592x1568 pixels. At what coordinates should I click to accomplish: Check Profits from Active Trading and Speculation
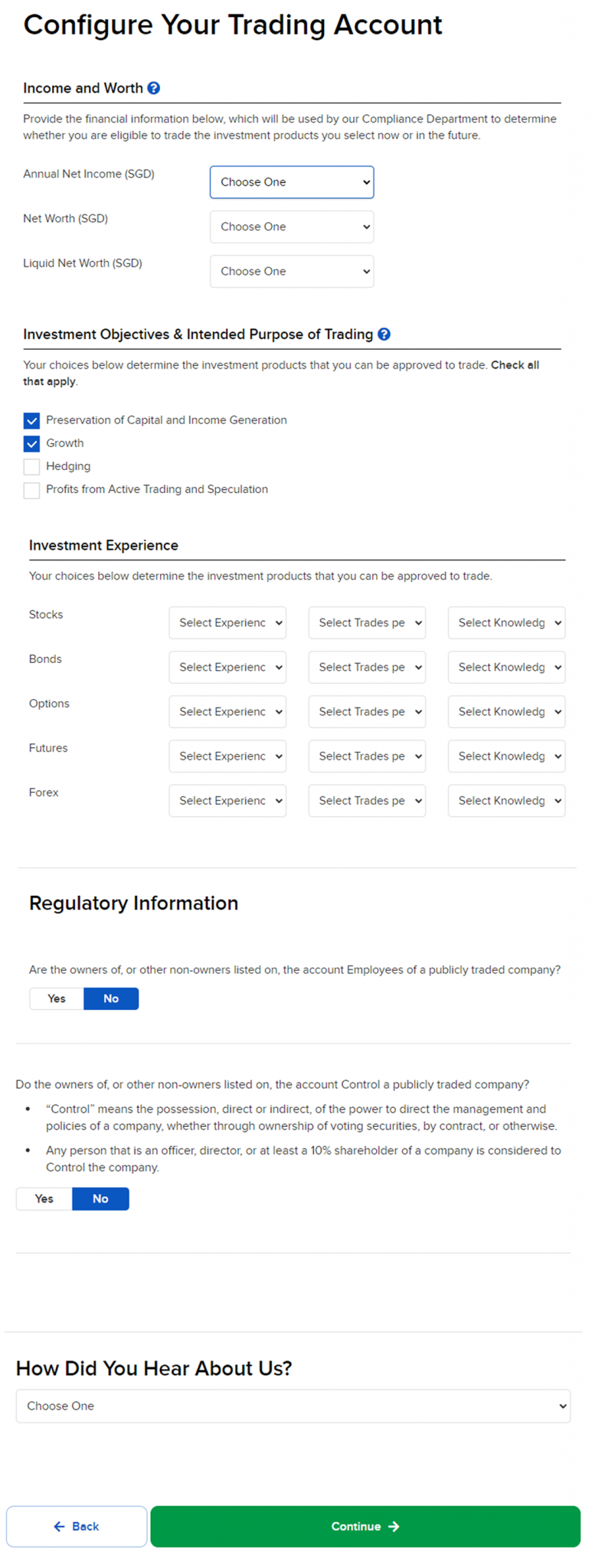point(31,490)
